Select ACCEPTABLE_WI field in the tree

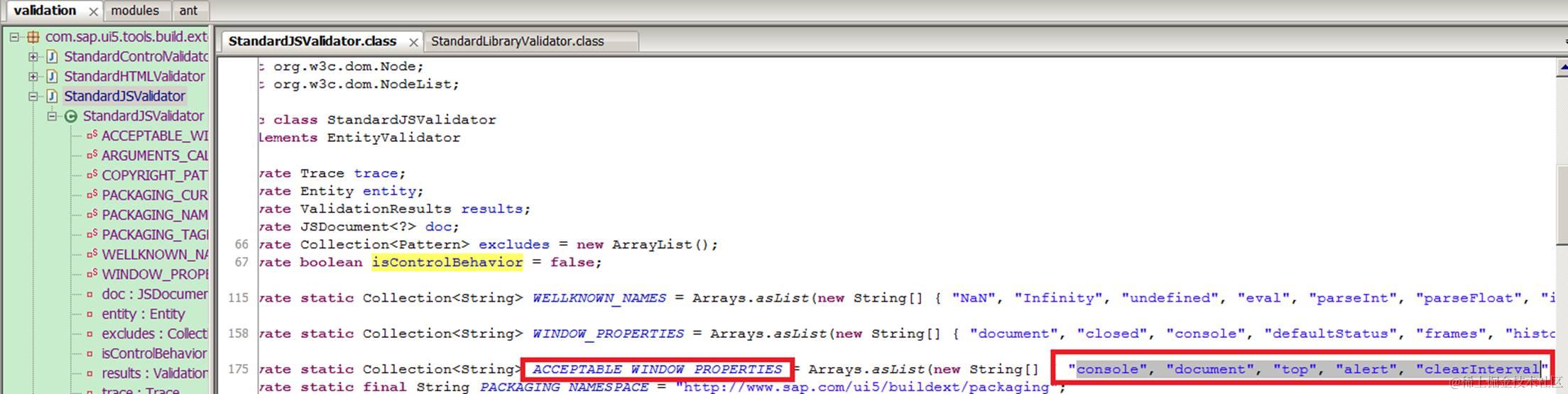(155, 136)
